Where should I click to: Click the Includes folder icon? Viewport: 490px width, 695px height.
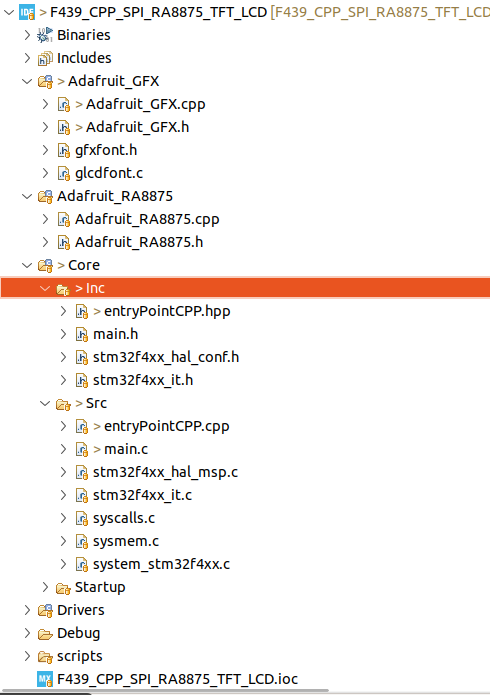coord(45,58)
